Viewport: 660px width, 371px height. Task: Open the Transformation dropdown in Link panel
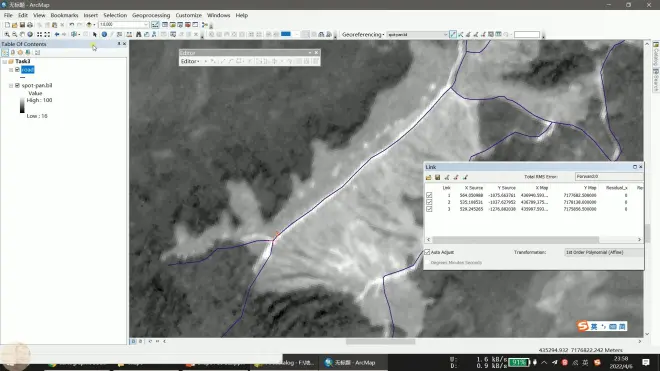[x=604, y=252]
